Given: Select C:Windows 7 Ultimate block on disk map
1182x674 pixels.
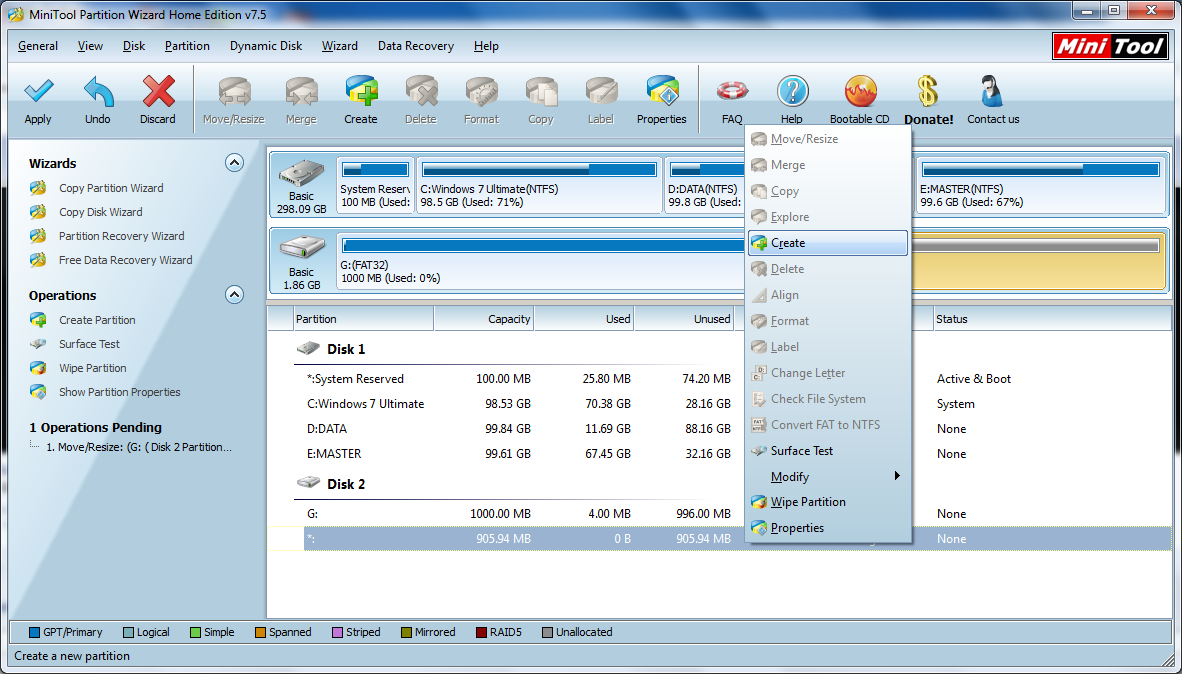Looking at the screenshot, I should coord(539,185).
